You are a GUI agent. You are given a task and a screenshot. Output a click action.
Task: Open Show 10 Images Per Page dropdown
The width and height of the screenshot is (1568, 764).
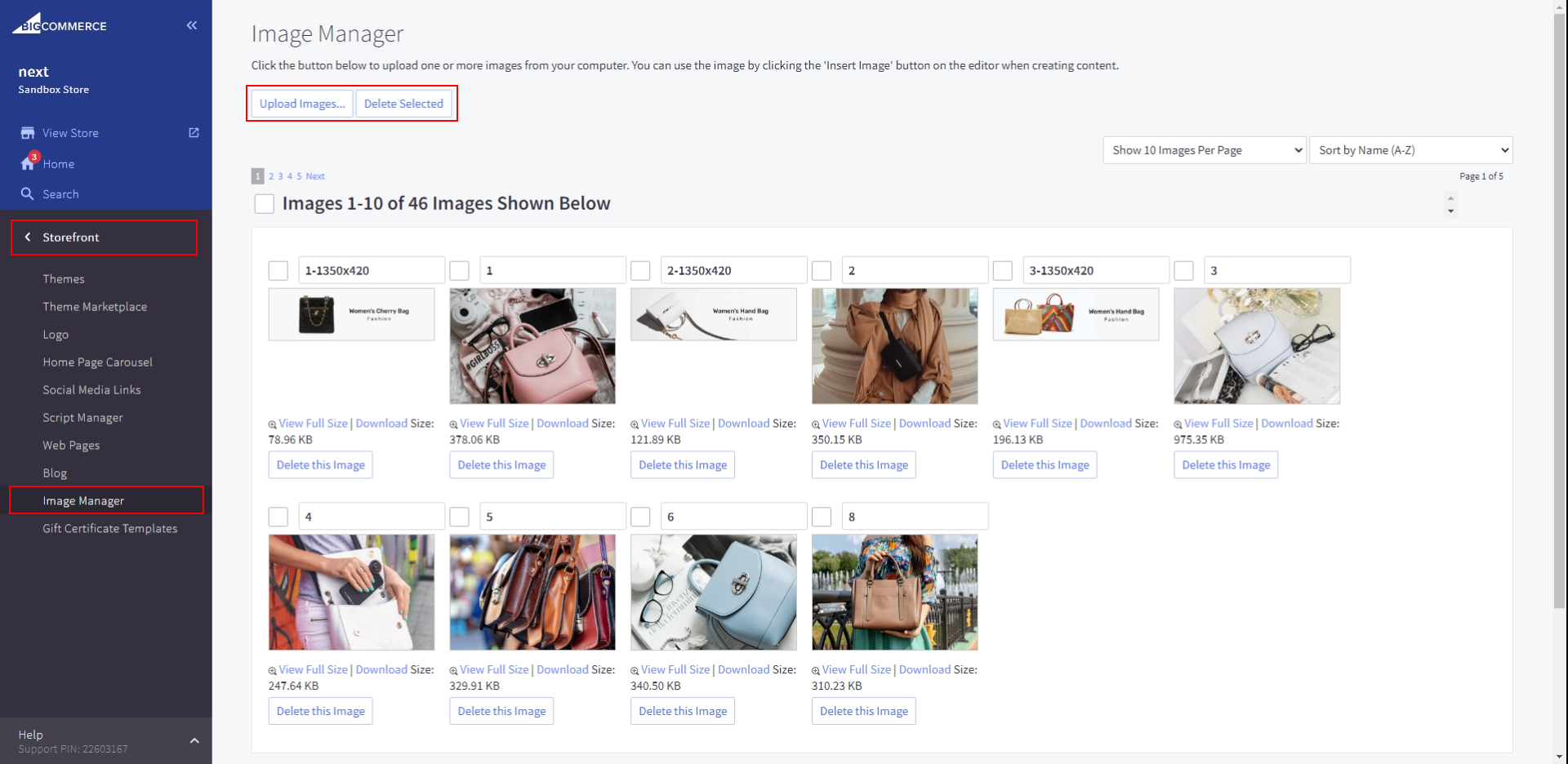1204,150
